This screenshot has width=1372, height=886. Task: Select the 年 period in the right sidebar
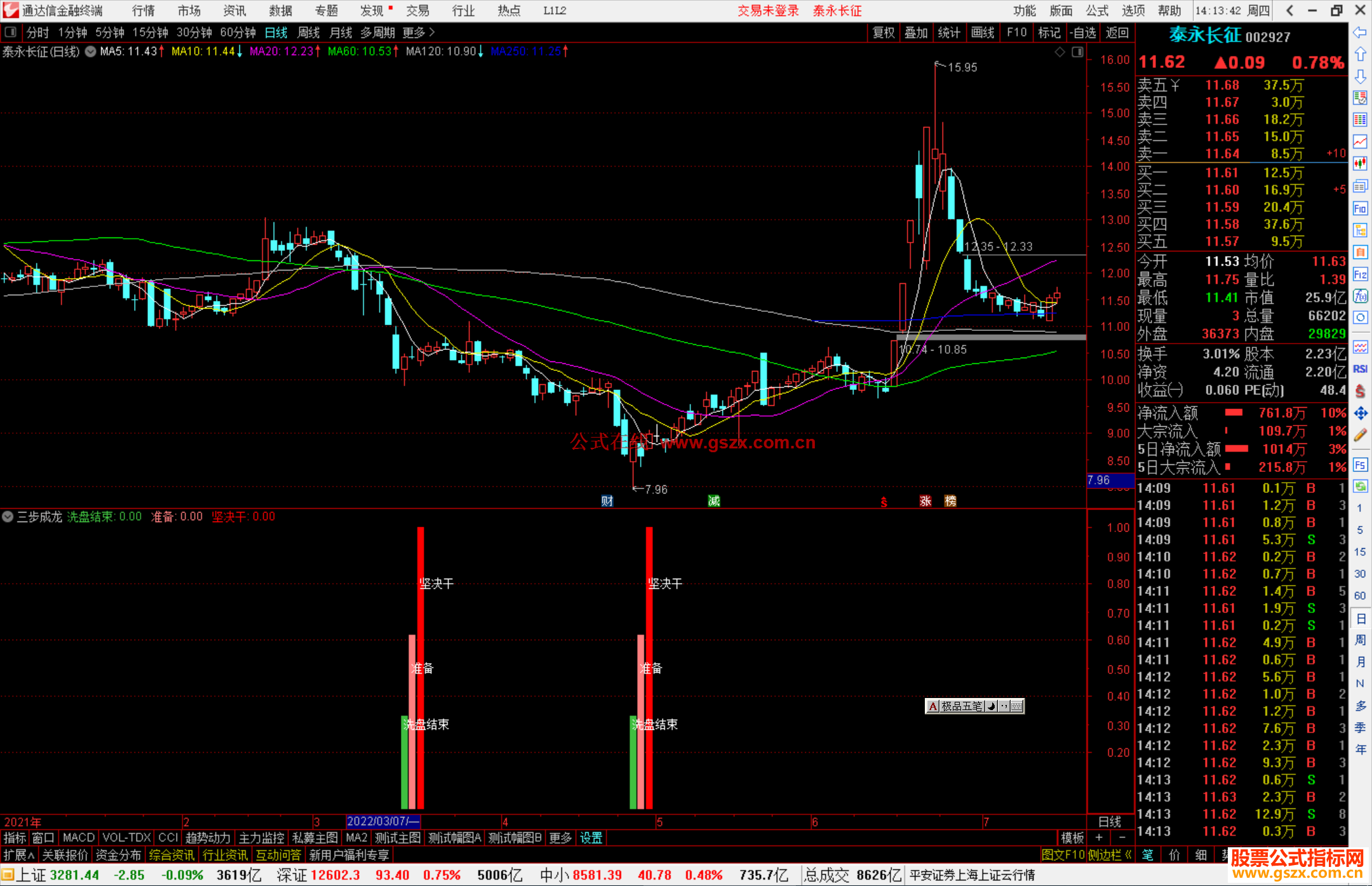coord(1360,749)
